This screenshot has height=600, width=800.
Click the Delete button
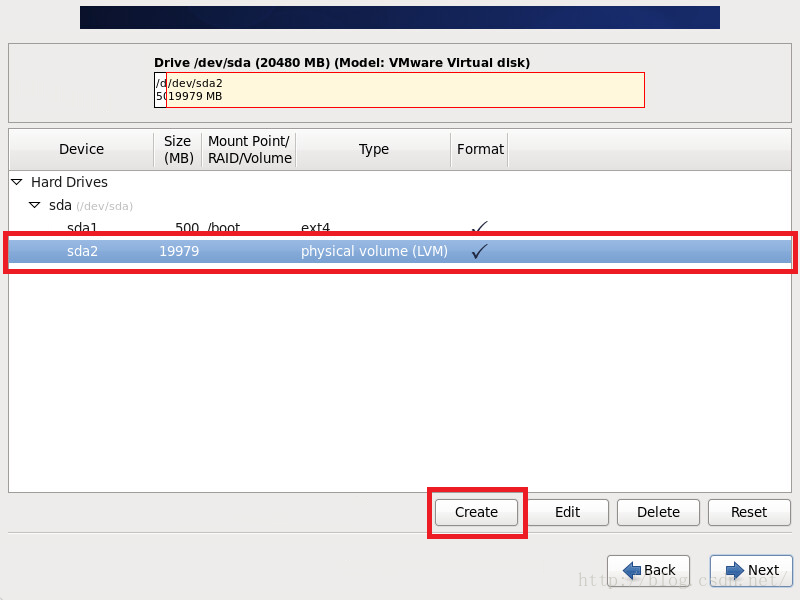click(x=658, y=512)
